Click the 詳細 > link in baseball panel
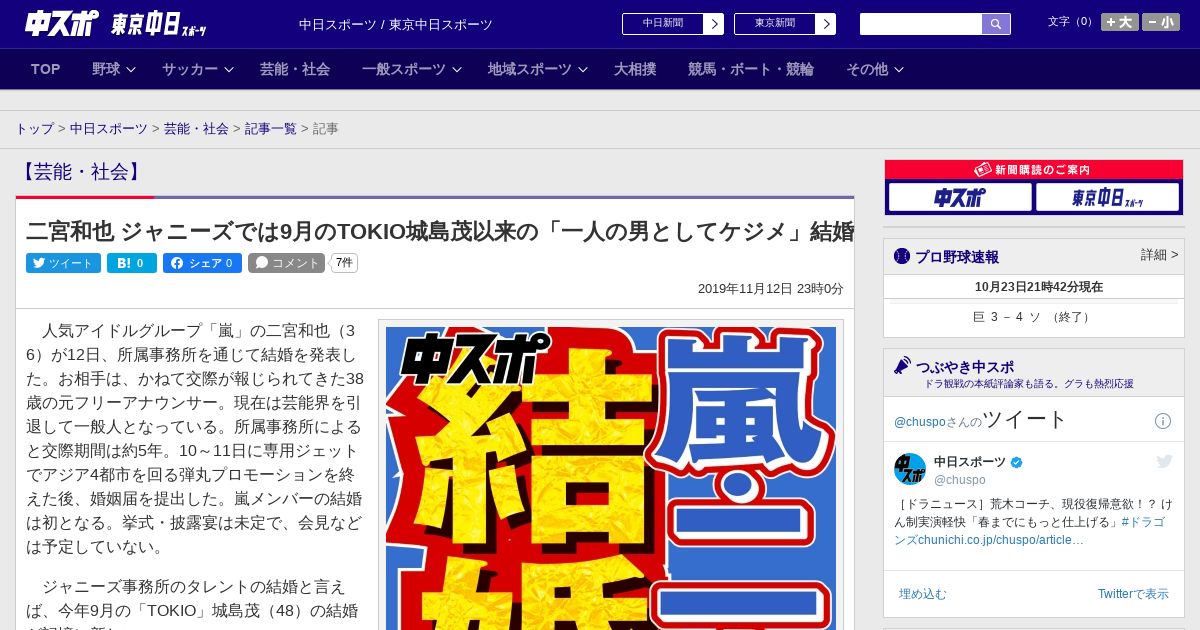This screenshot has height=630, width=1200. (x=1160, y=255)
